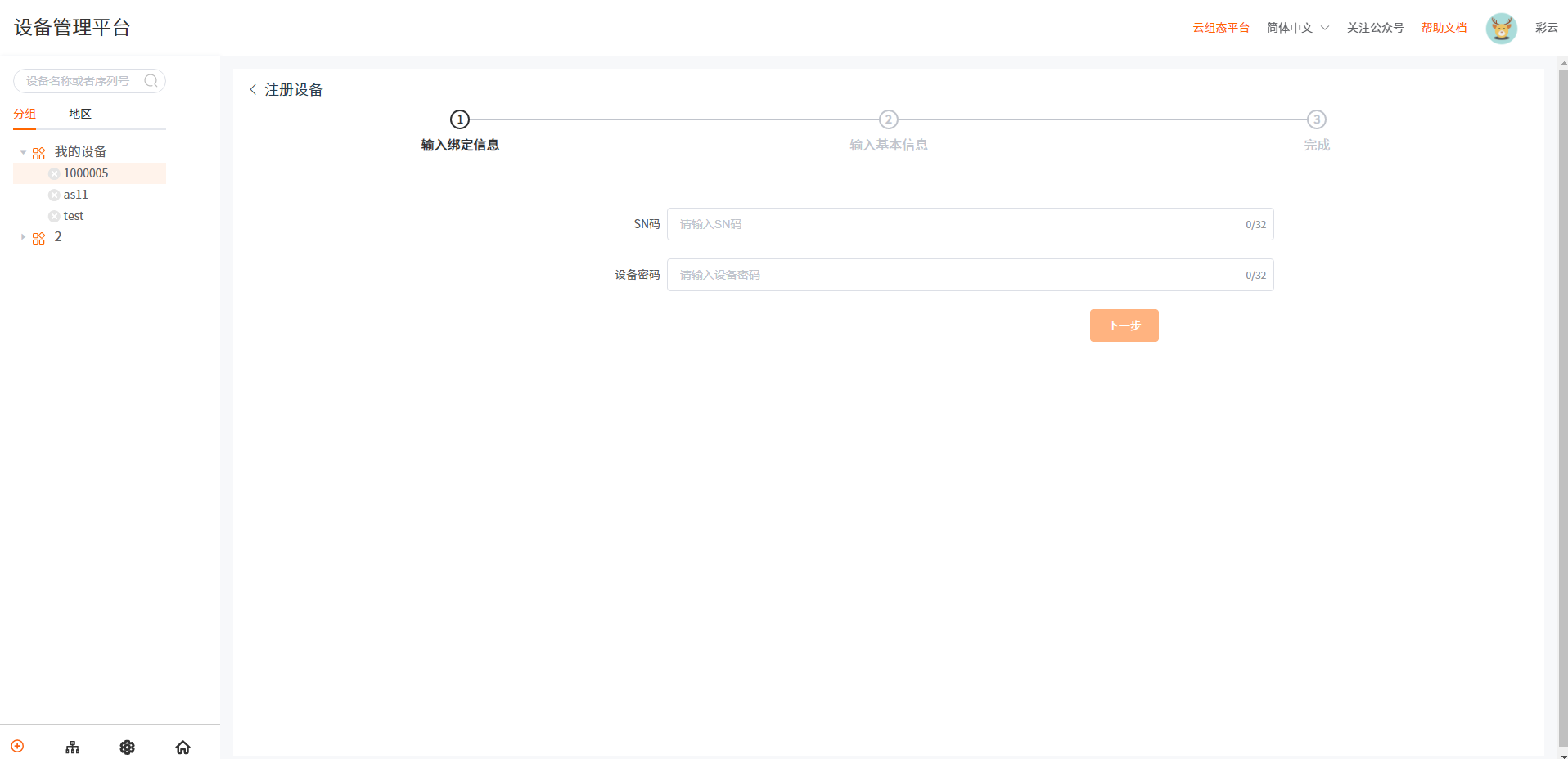Click the group icon beside 2
Screen dimensions: 1568x759
pyautogui.click(x=38, y=238)
